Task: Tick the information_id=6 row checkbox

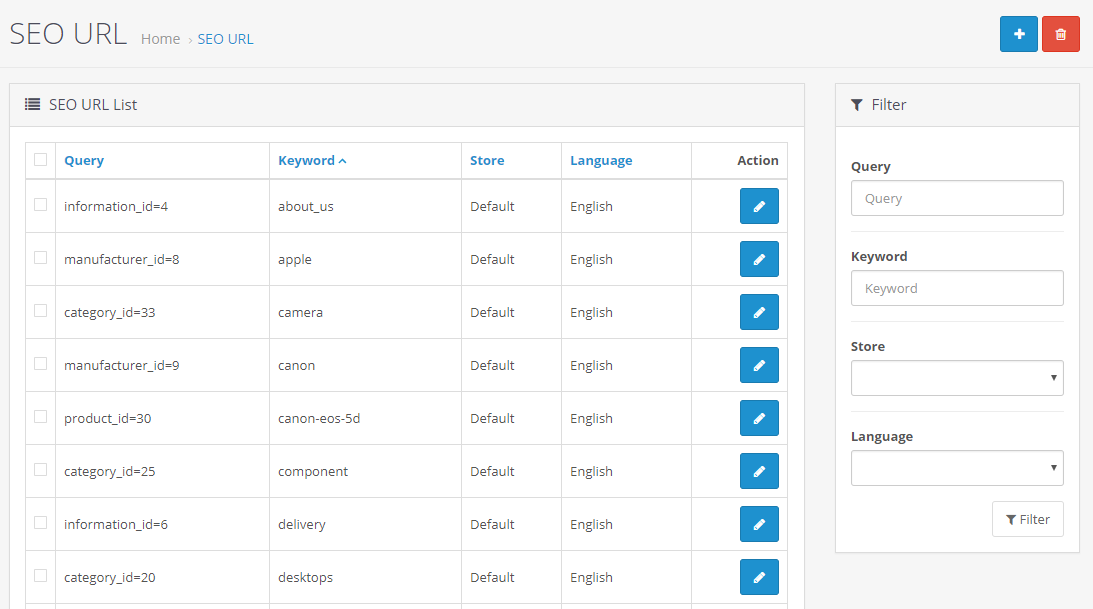Action: (x=40, y=523)
